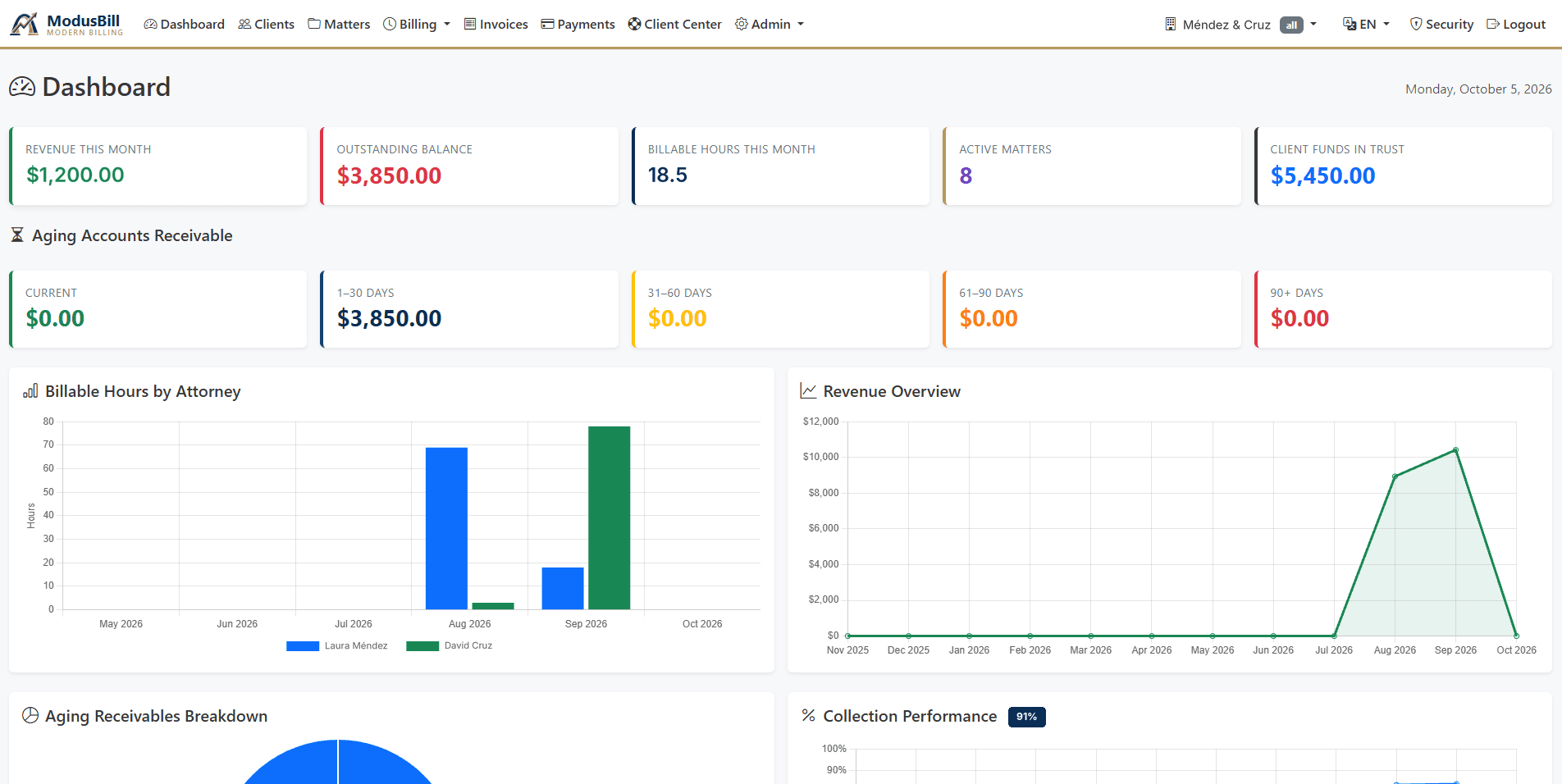Click the Invoices list icon
The height and width of the screenshot is (784, 1562).
470,25
